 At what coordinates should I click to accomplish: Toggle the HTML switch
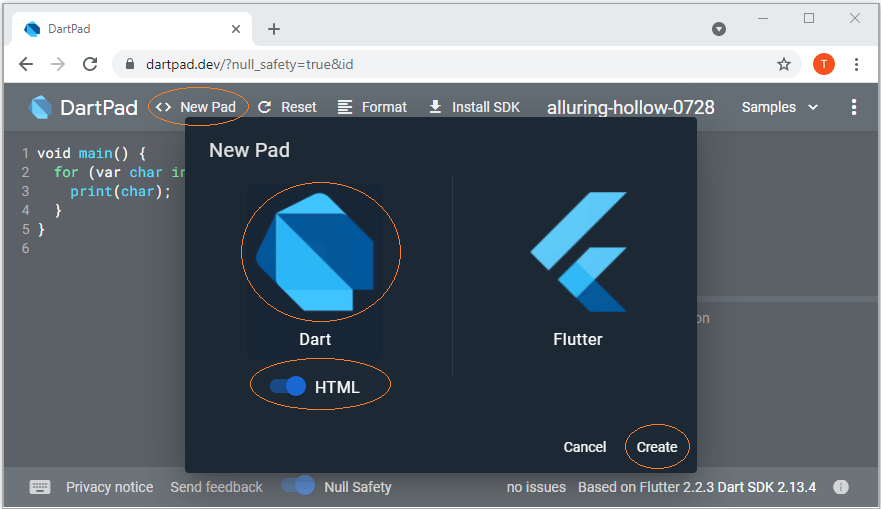tap(288, 387)
